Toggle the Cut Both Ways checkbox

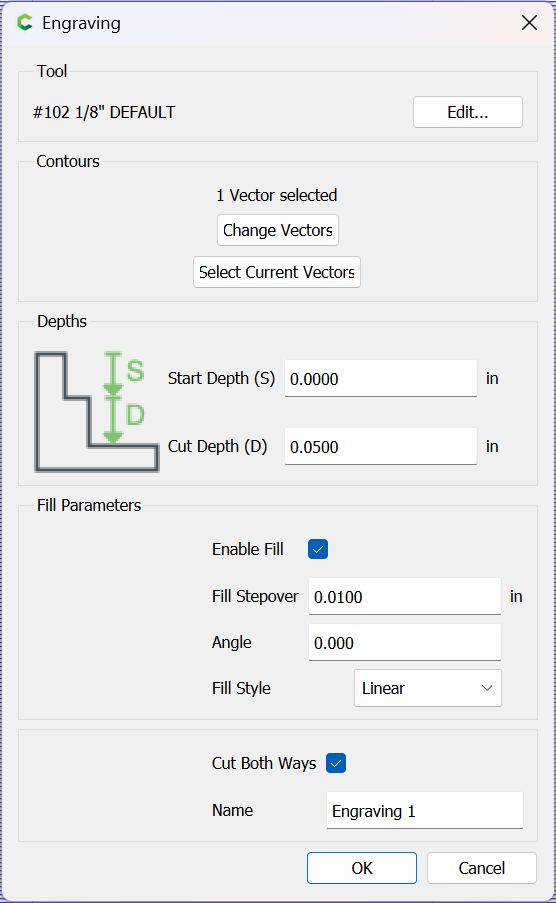pyautogui.click(x=336, y=763)
